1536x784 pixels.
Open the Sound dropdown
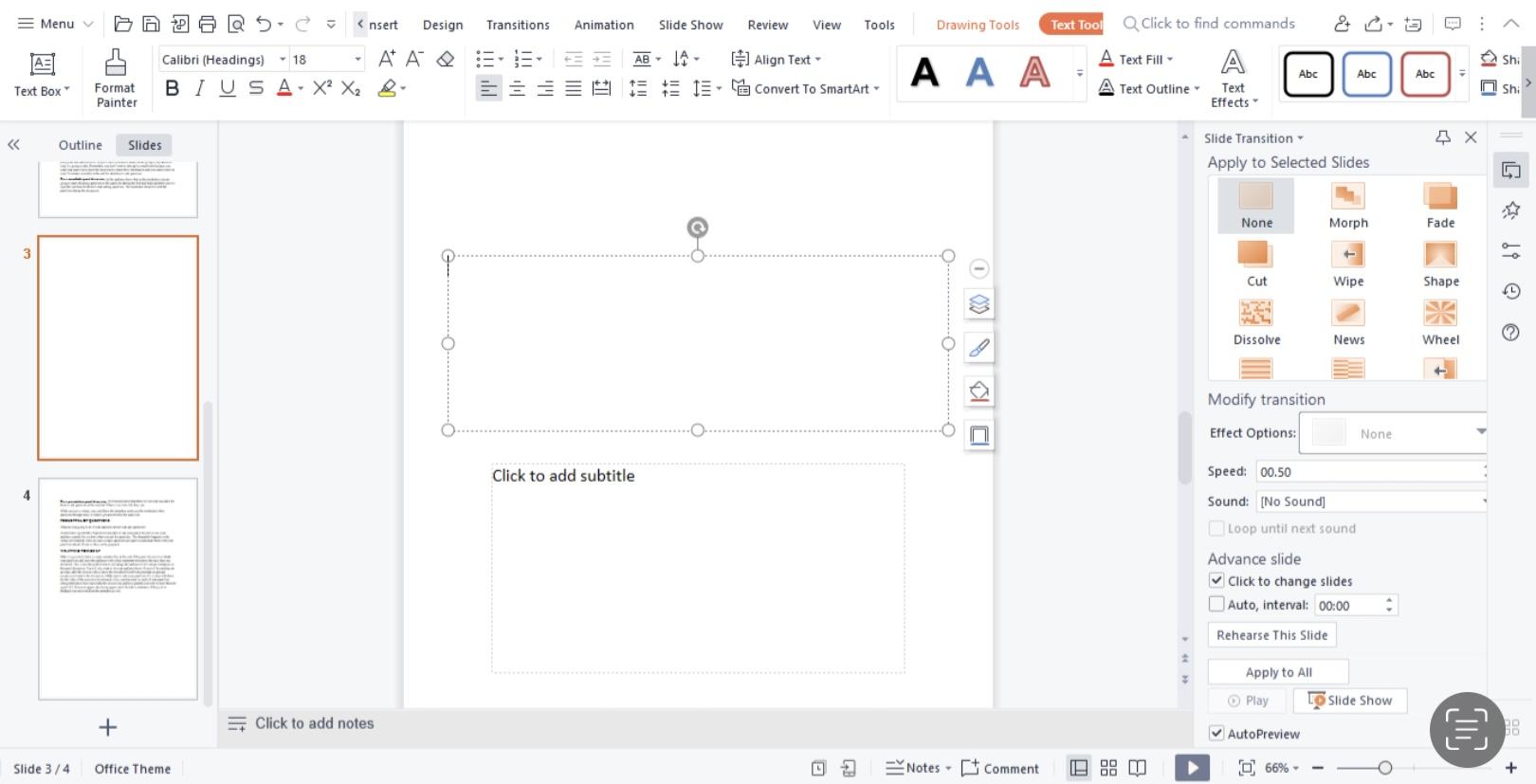click(x=1484, y=501)
